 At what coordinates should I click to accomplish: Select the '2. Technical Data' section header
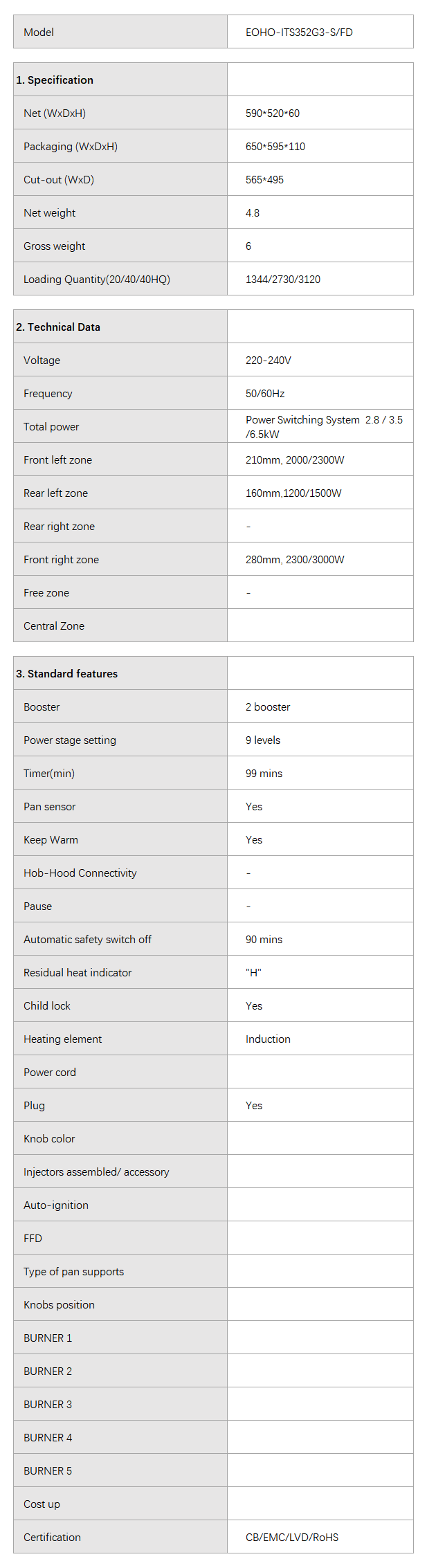(x=58, y=327)
